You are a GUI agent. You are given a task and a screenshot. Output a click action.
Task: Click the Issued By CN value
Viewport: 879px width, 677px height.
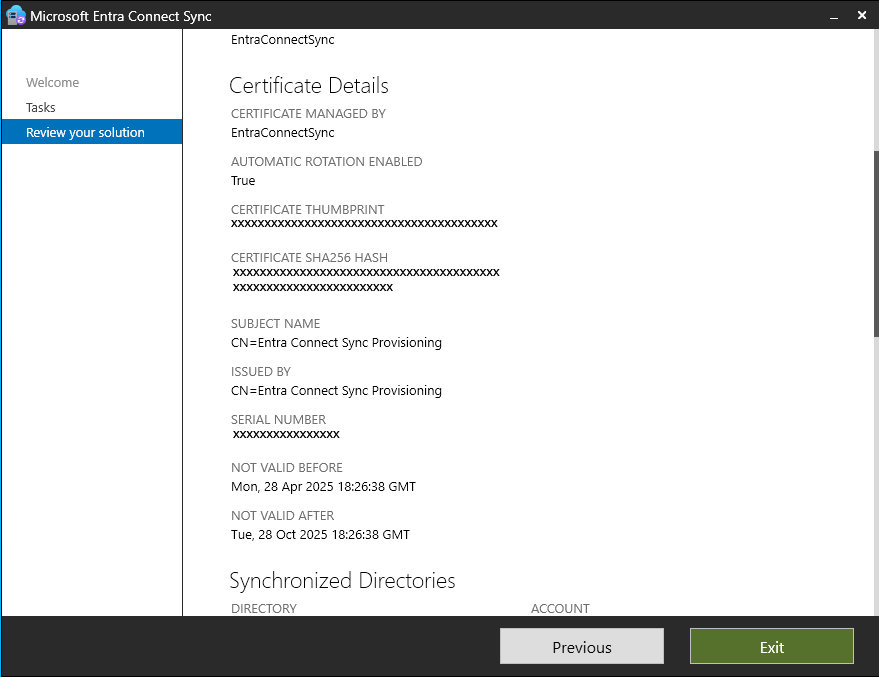(x=336, y=391)
